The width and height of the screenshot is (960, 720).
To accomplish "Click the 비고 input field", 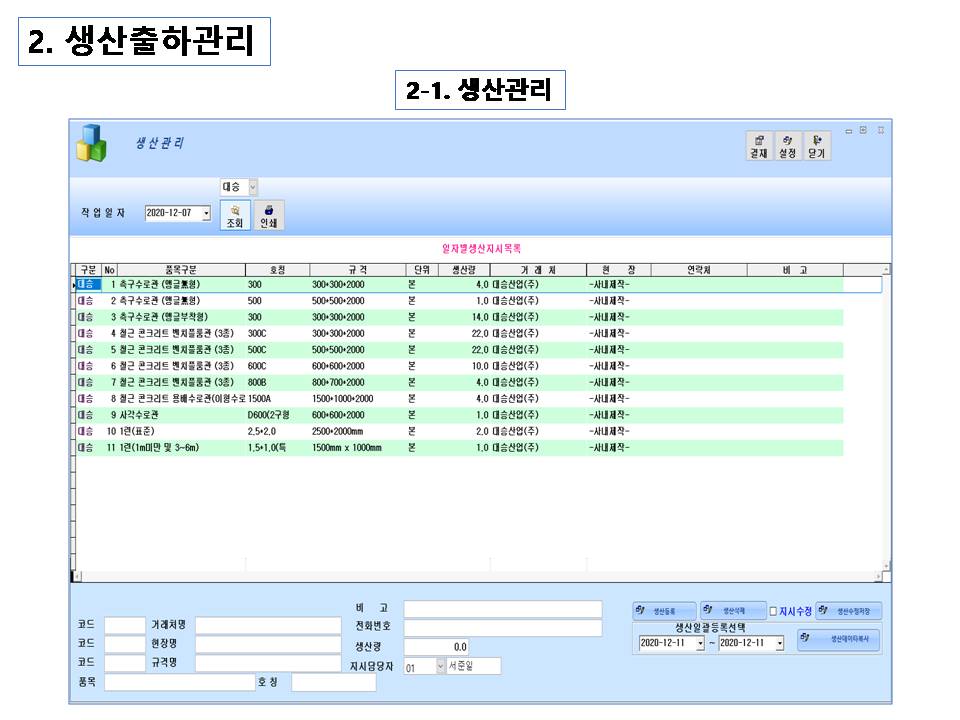I will tap(503, 609).
